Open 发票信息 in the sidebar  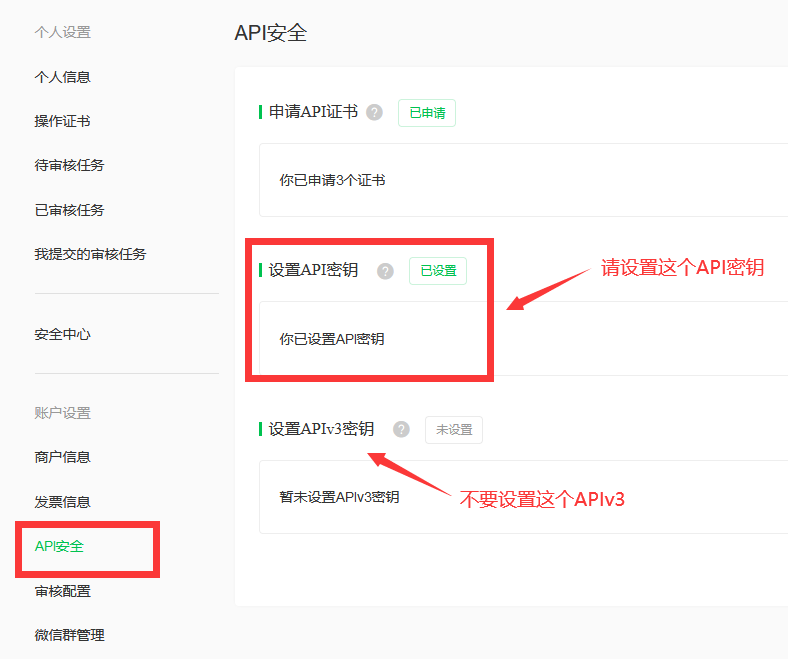[62, 502]
